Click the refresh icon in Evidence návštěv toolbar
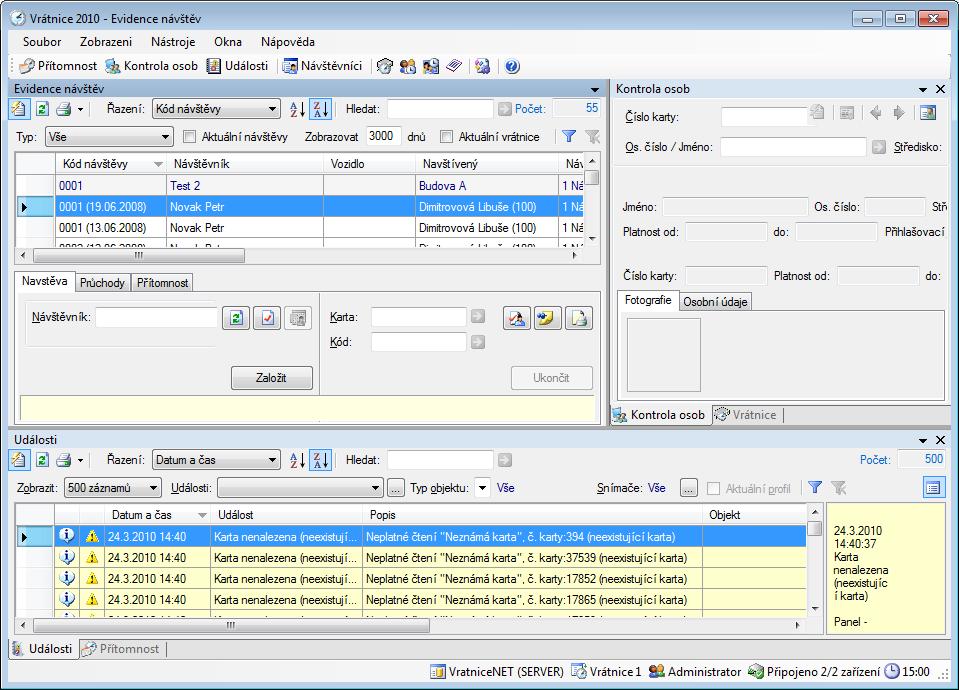 click(42, 109)
